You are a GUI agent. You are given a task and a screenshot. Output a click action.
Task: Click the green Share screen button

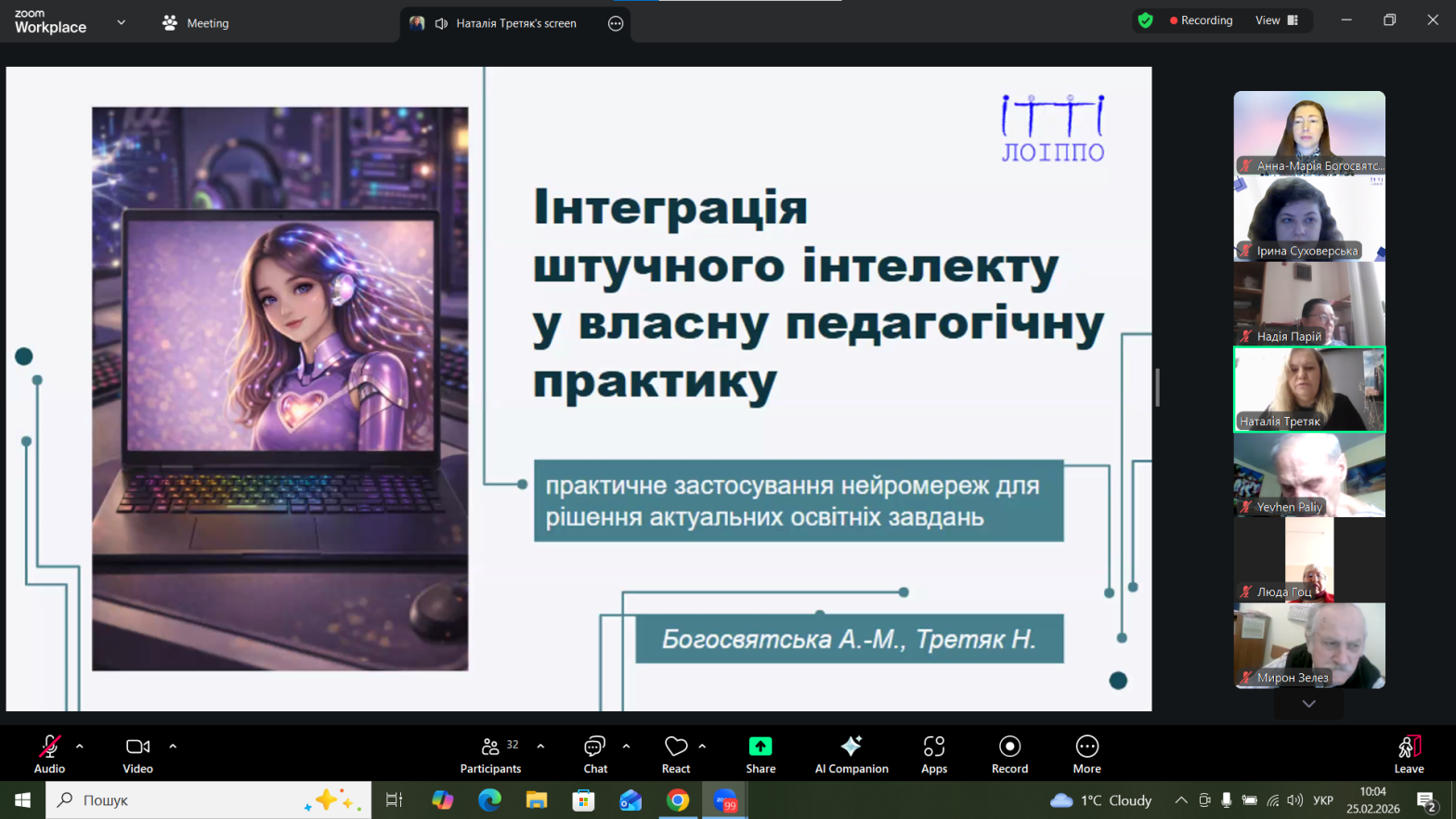click(x=760, y=753)
